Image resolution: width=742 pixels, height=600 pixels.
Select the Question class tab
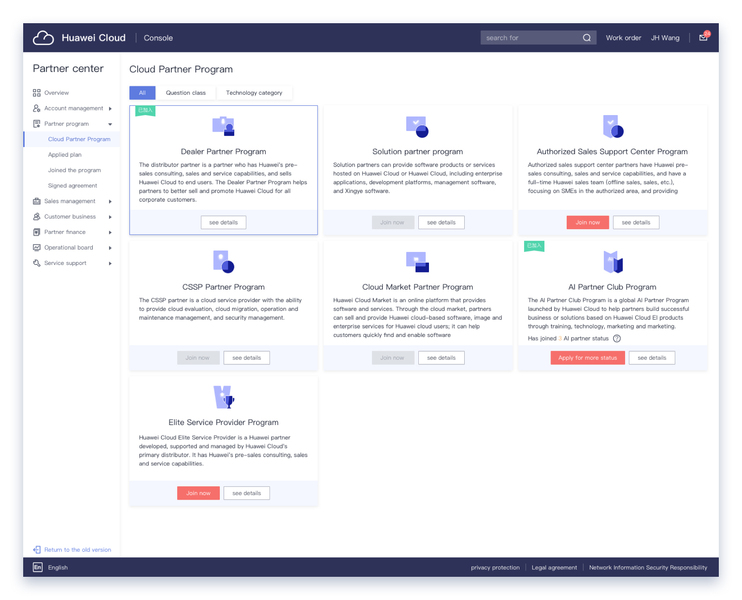click(186, 93)
